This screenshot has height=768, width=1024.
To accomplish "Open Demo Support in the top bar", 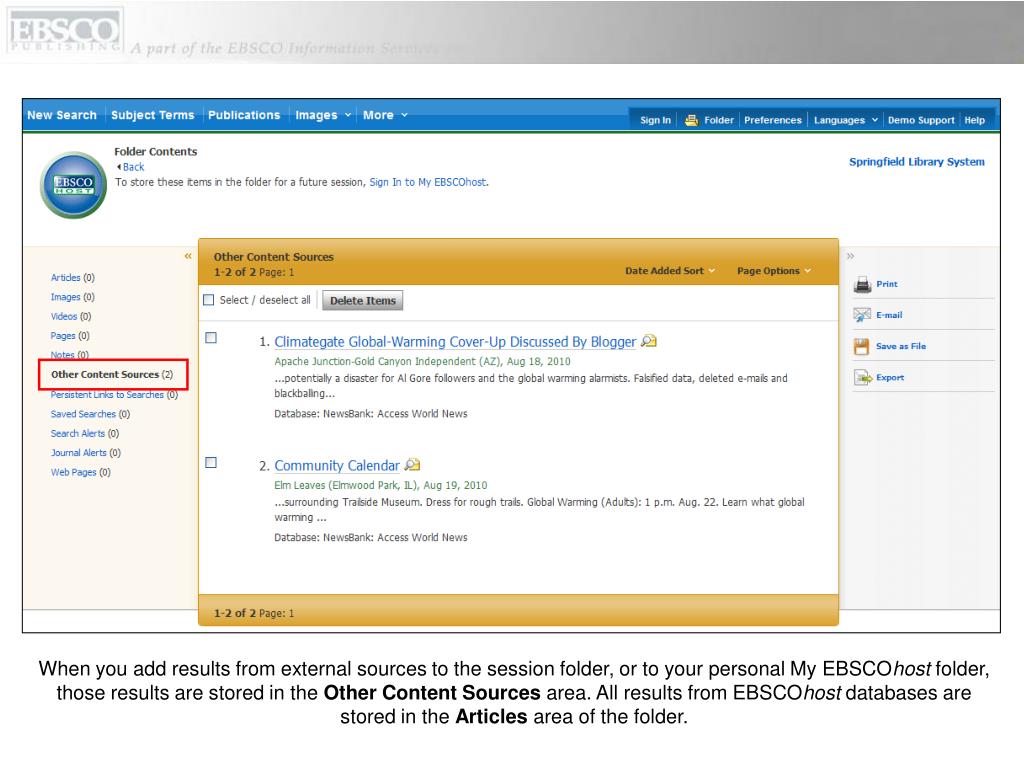I will tap(921, 120).
